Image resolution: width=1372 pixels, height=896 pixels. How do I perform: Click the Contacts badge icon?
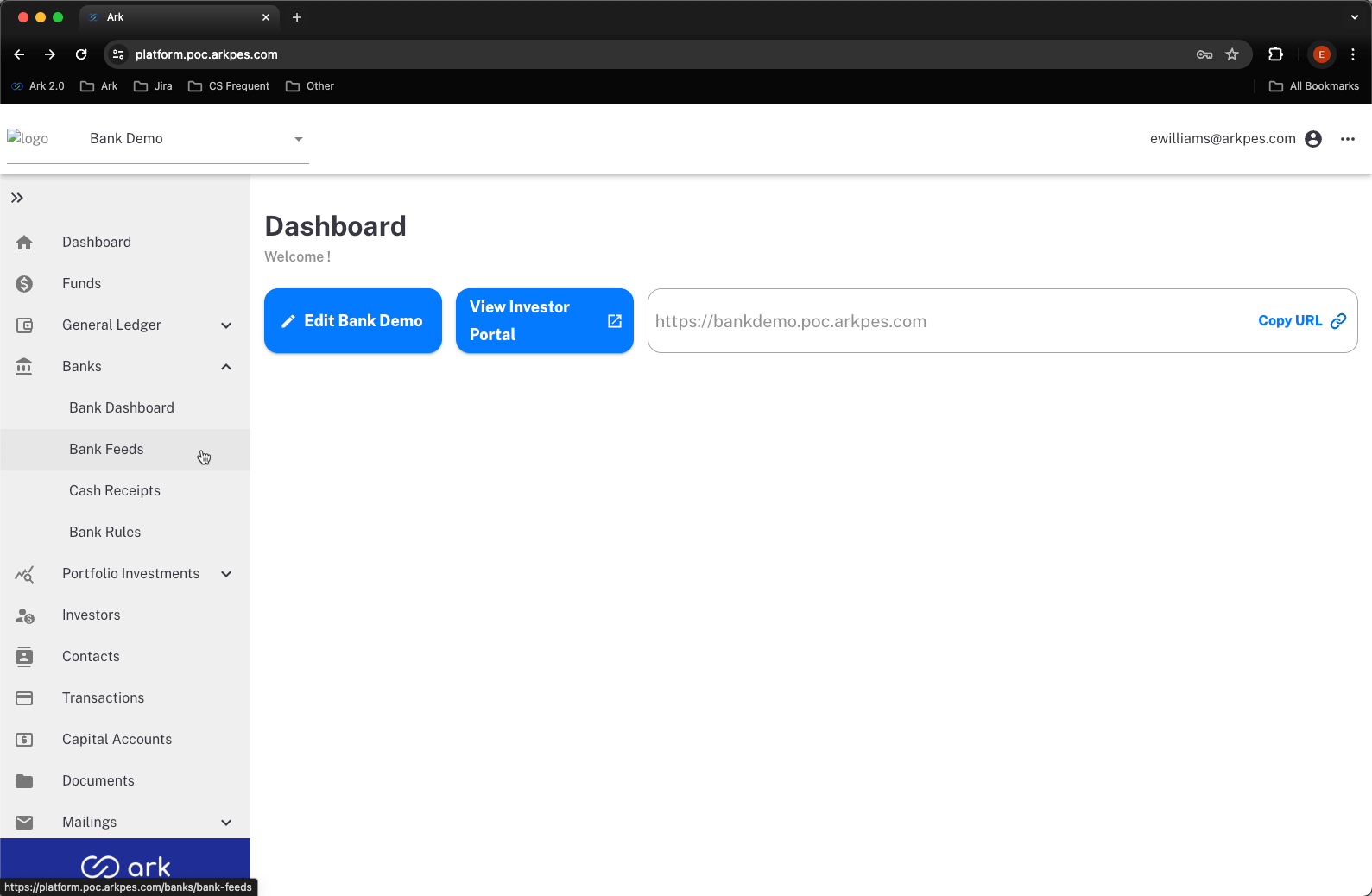[24, 657]
